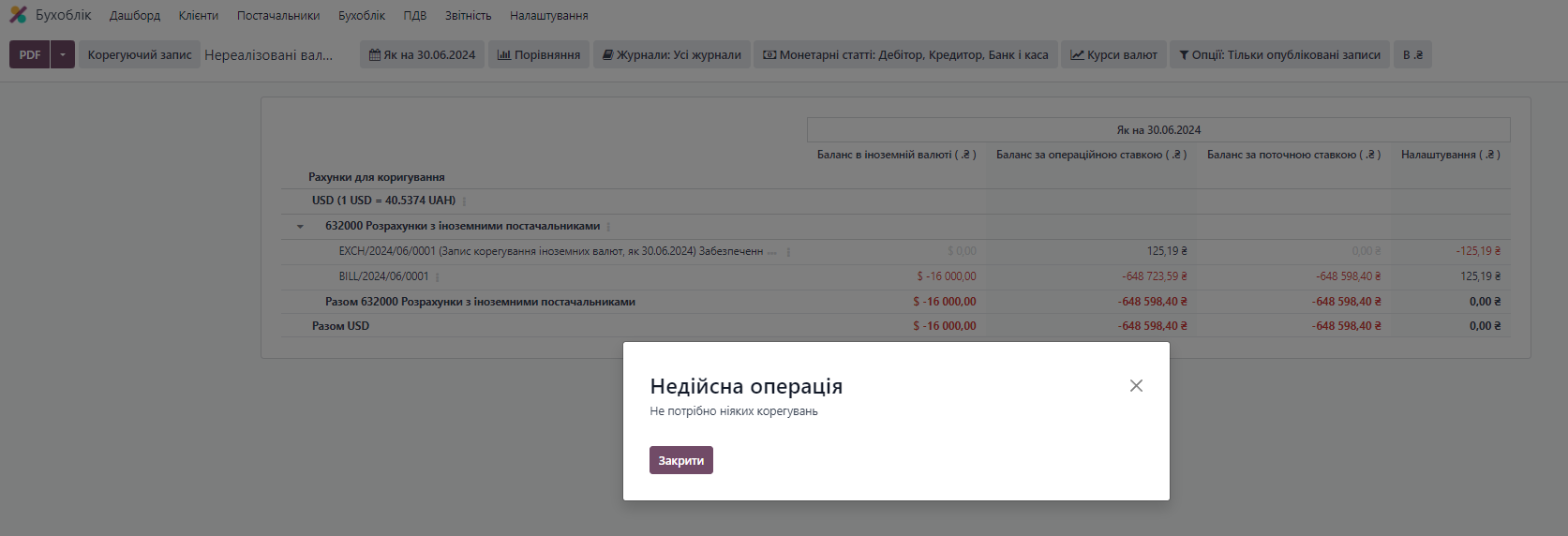Click the Разом USD total row label
The height and width of the screenshot is (536, 1568).
[341, 326]
